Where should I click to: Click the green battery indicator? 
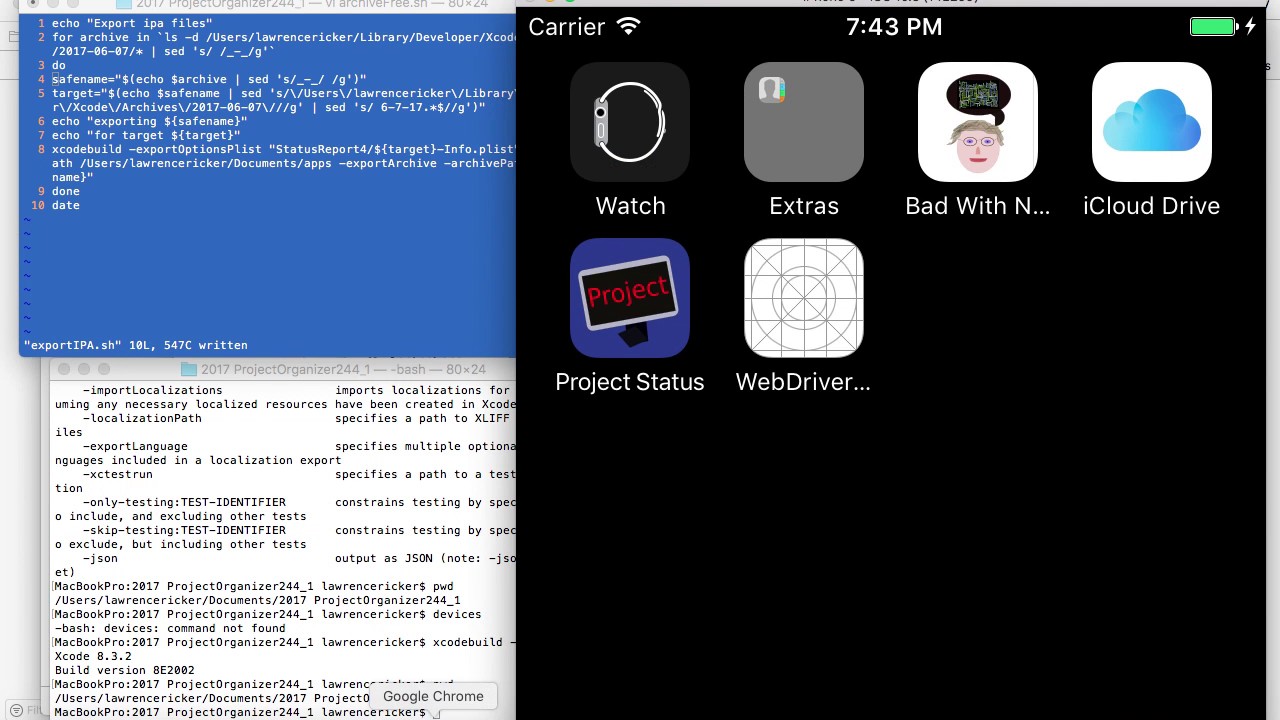click(1213, 27)
